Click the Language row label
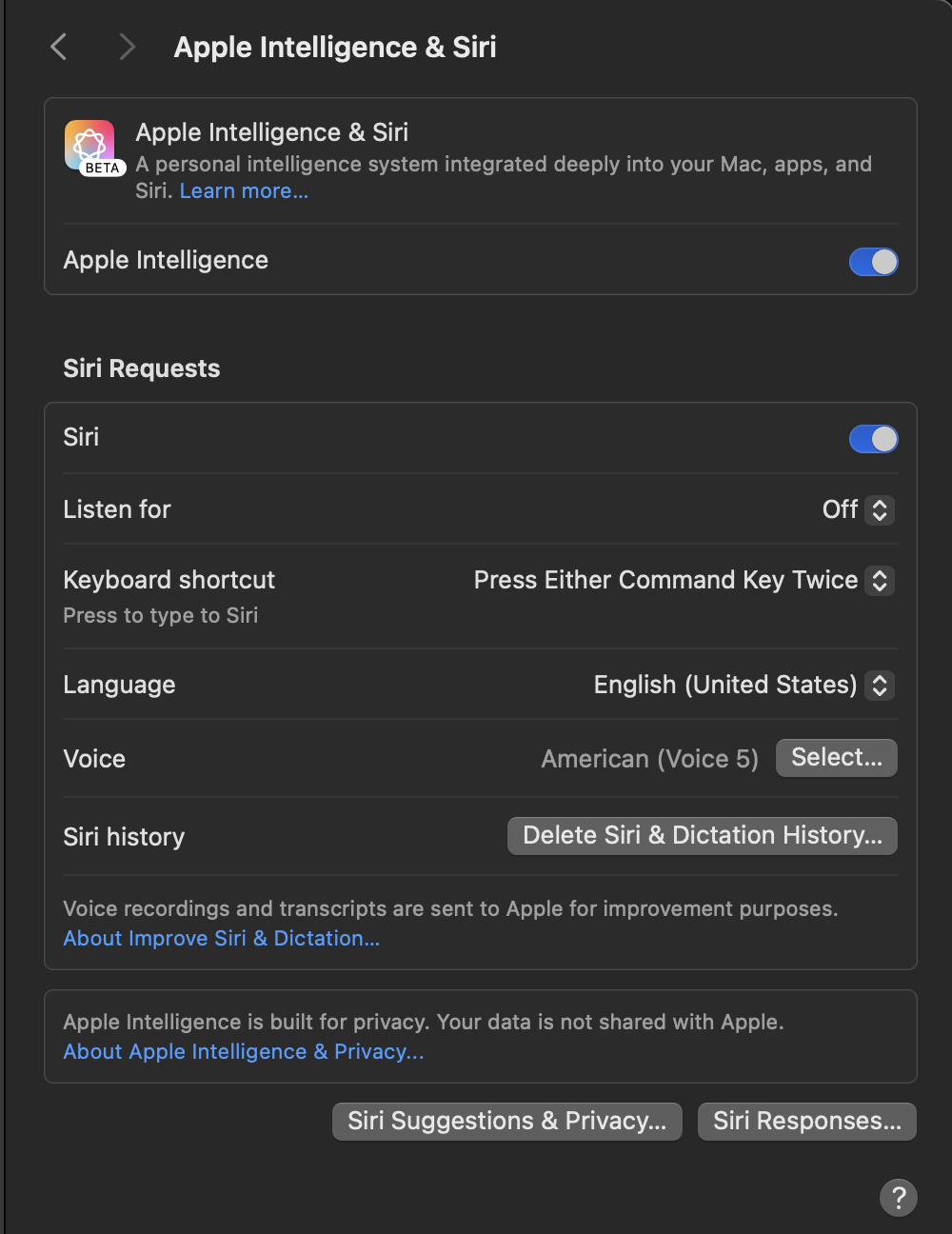The width and height of the screenshot is (952, 1234). point(119,685)
